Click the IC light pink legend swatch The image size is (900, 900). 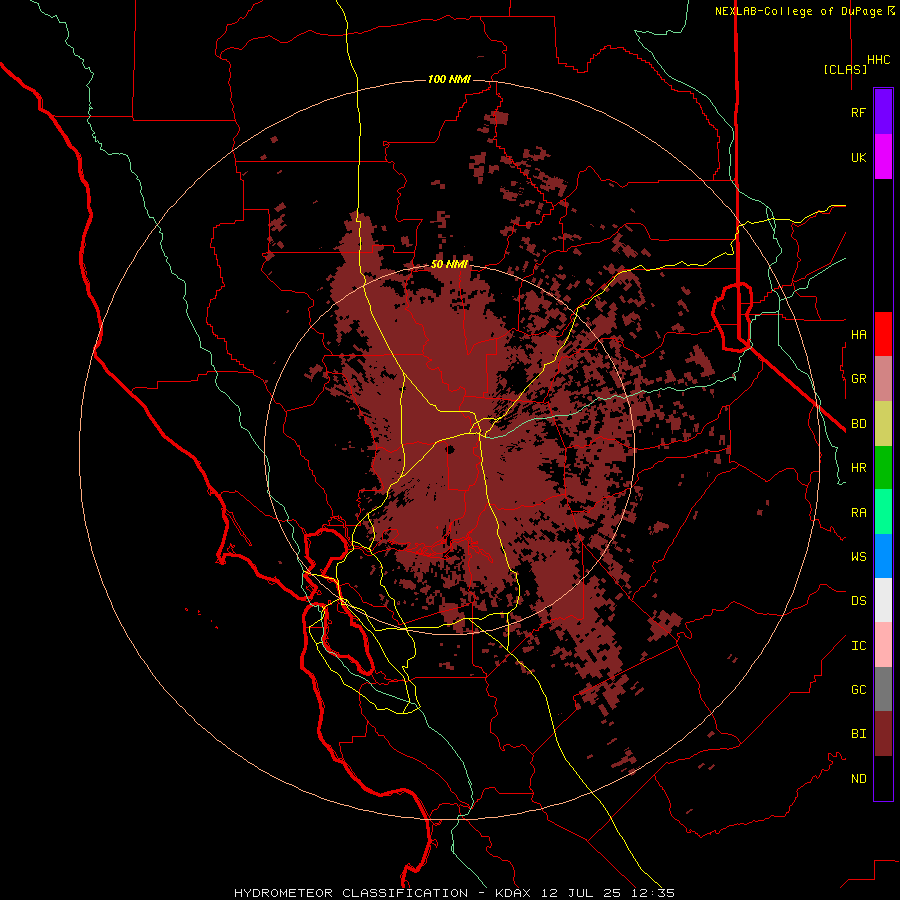pos(883,645)
